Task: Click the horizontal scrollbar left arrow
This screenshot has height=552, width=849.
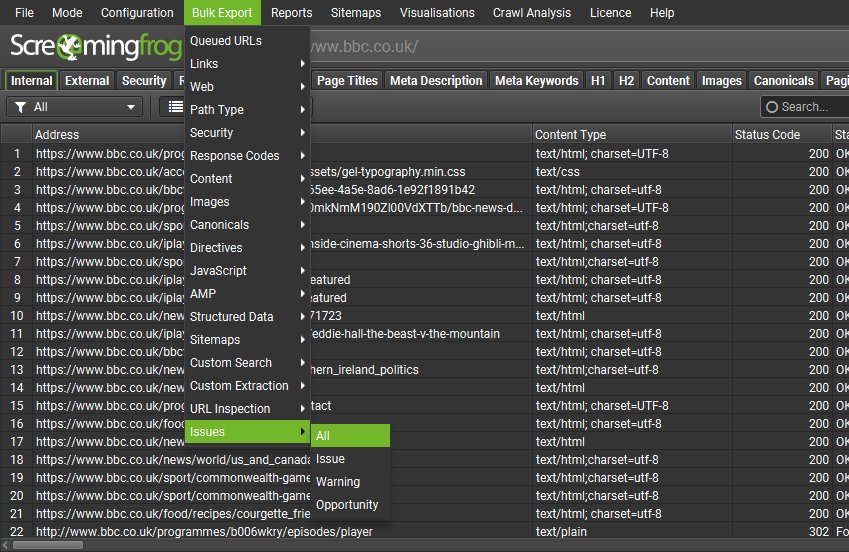Action: click(5, 545)
